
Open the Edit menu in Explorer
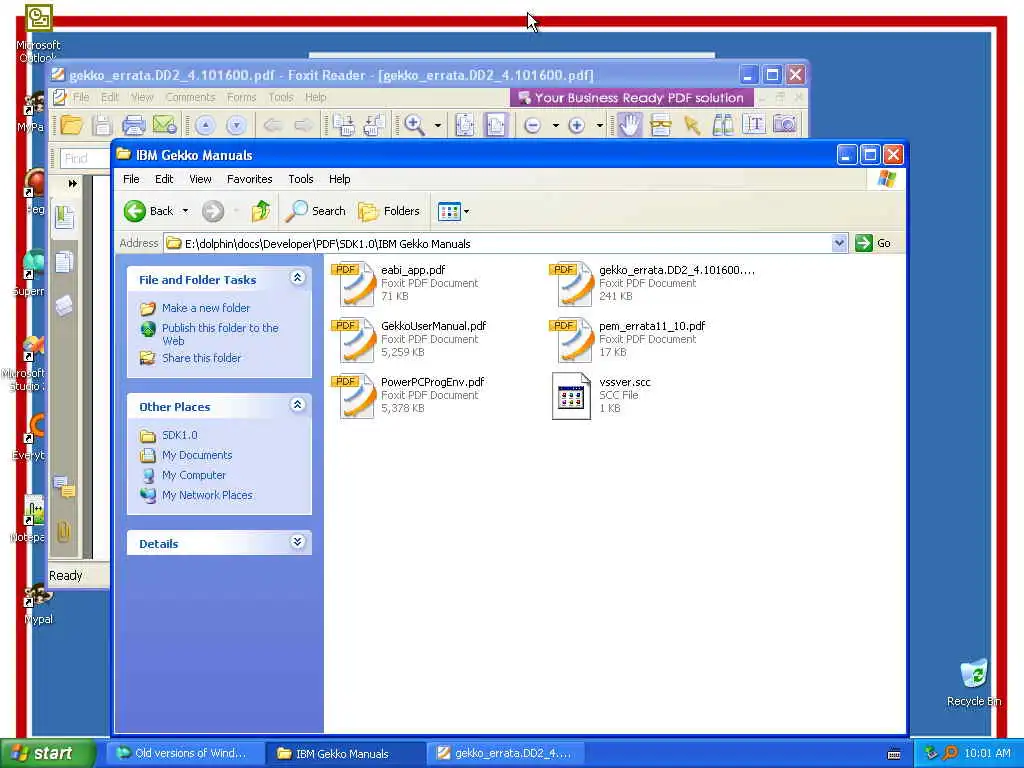point(164,179)
